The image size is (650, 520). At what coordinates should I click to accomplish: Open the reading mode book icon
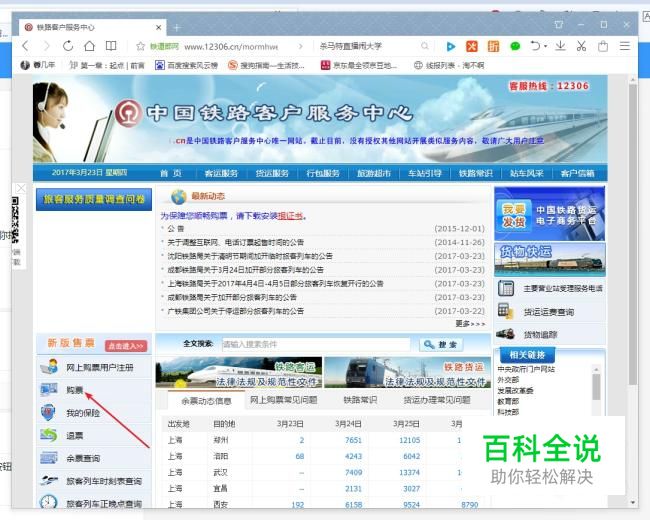point(111,46)
